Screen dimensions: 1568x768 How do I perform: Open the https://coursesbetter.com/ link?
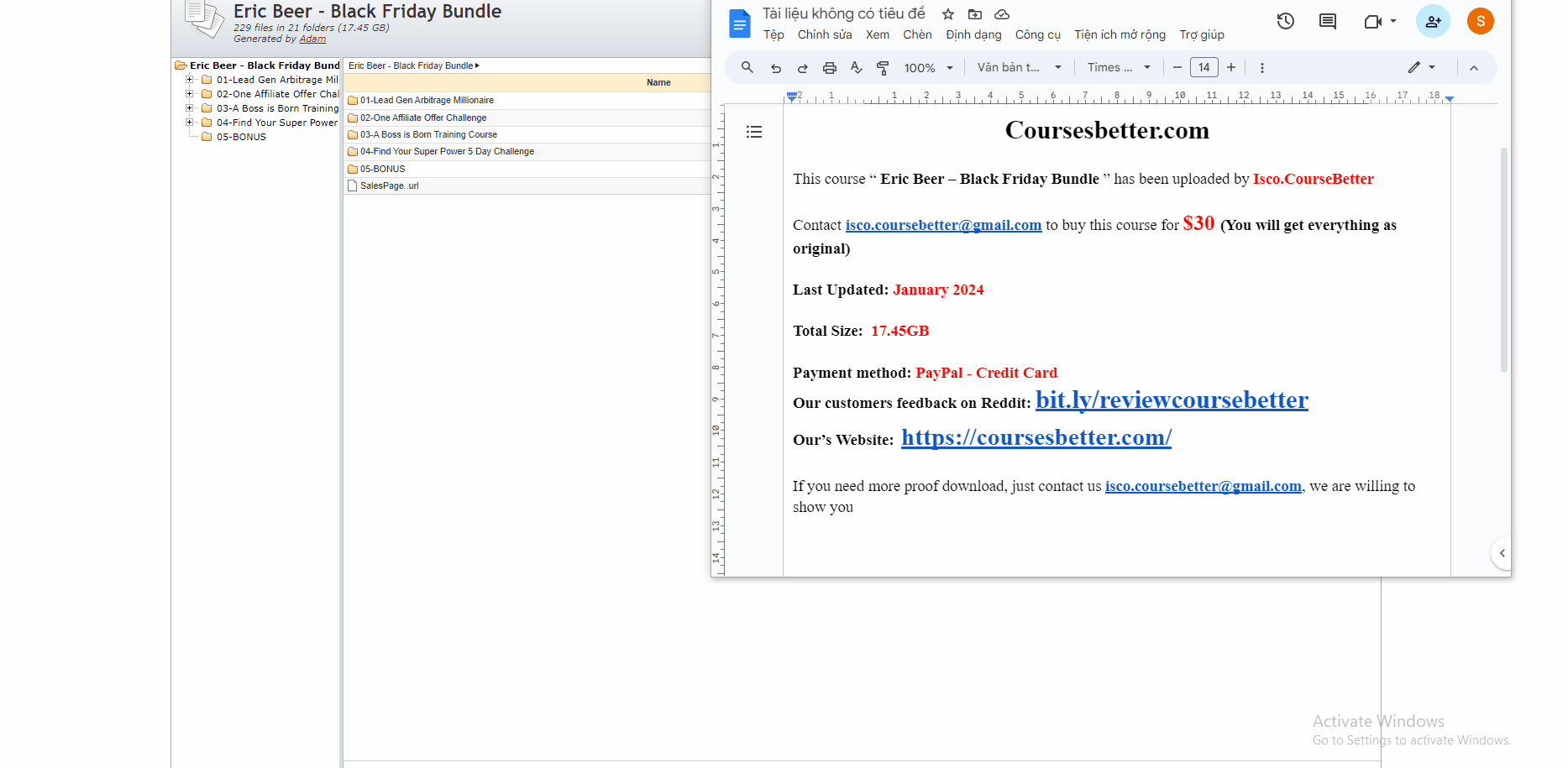coord(1036,437)
